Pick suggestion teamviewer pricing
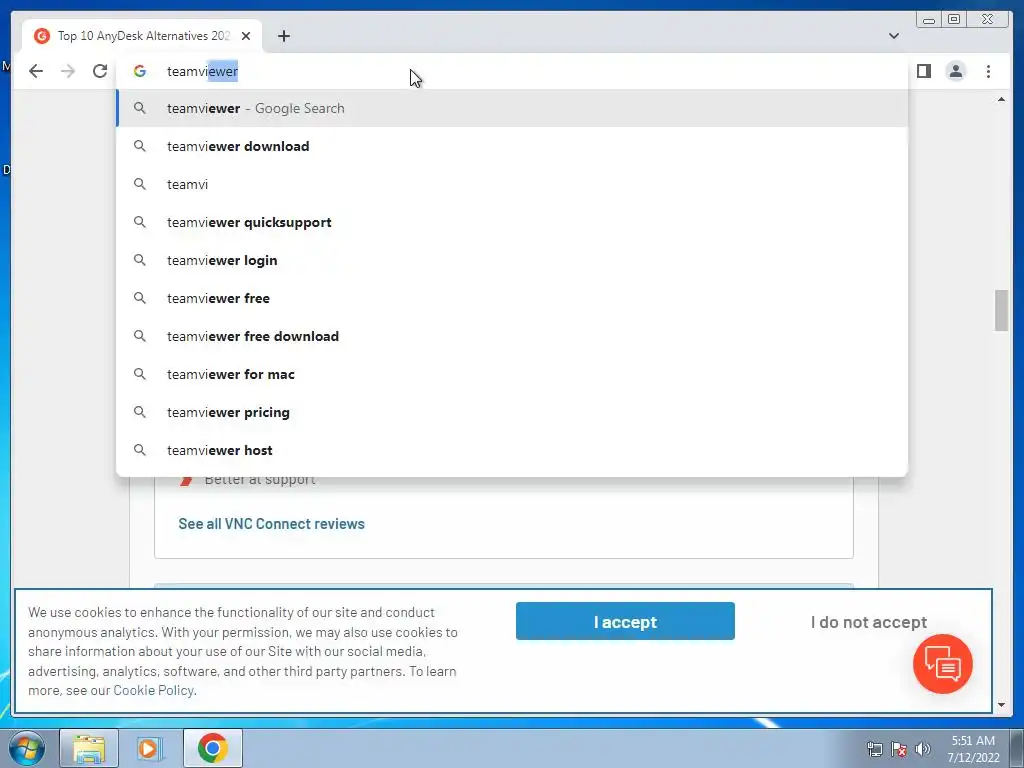Viewport: 1024px width, 768px height. coord(512,412)
